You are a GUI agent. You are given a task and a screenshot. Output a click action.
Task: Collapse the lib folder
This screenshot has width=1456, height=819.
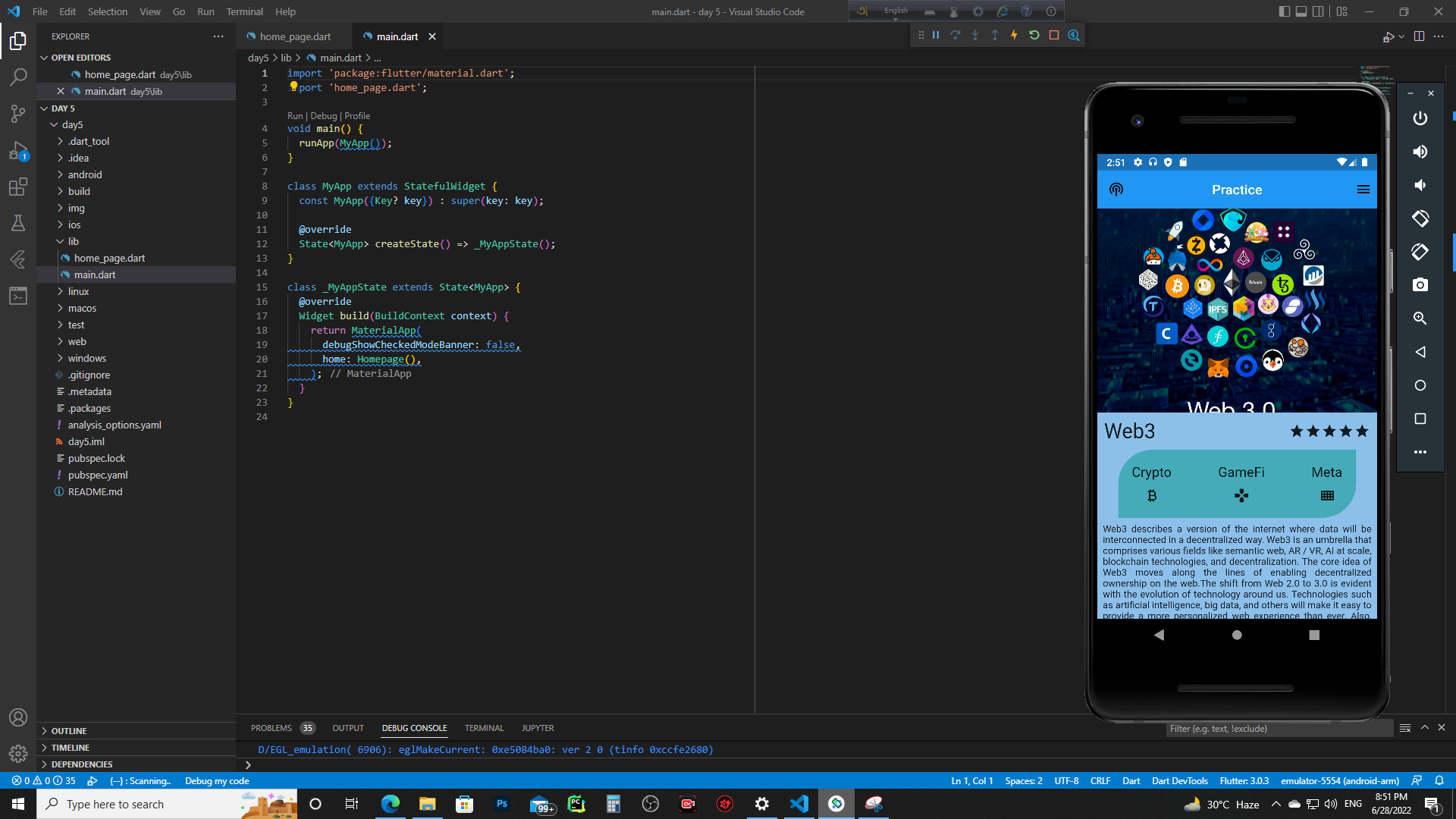point(73,241)
